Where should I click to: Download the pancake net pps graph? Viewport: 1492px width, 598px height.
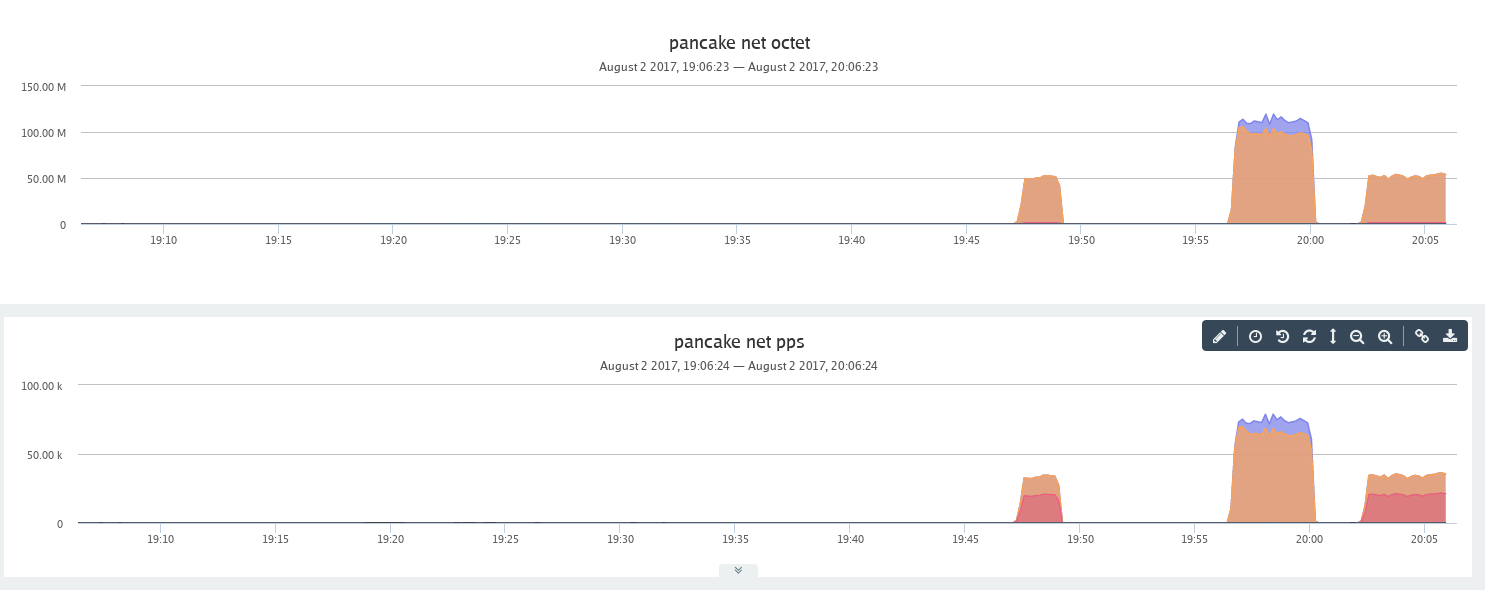pos(1450,337)
